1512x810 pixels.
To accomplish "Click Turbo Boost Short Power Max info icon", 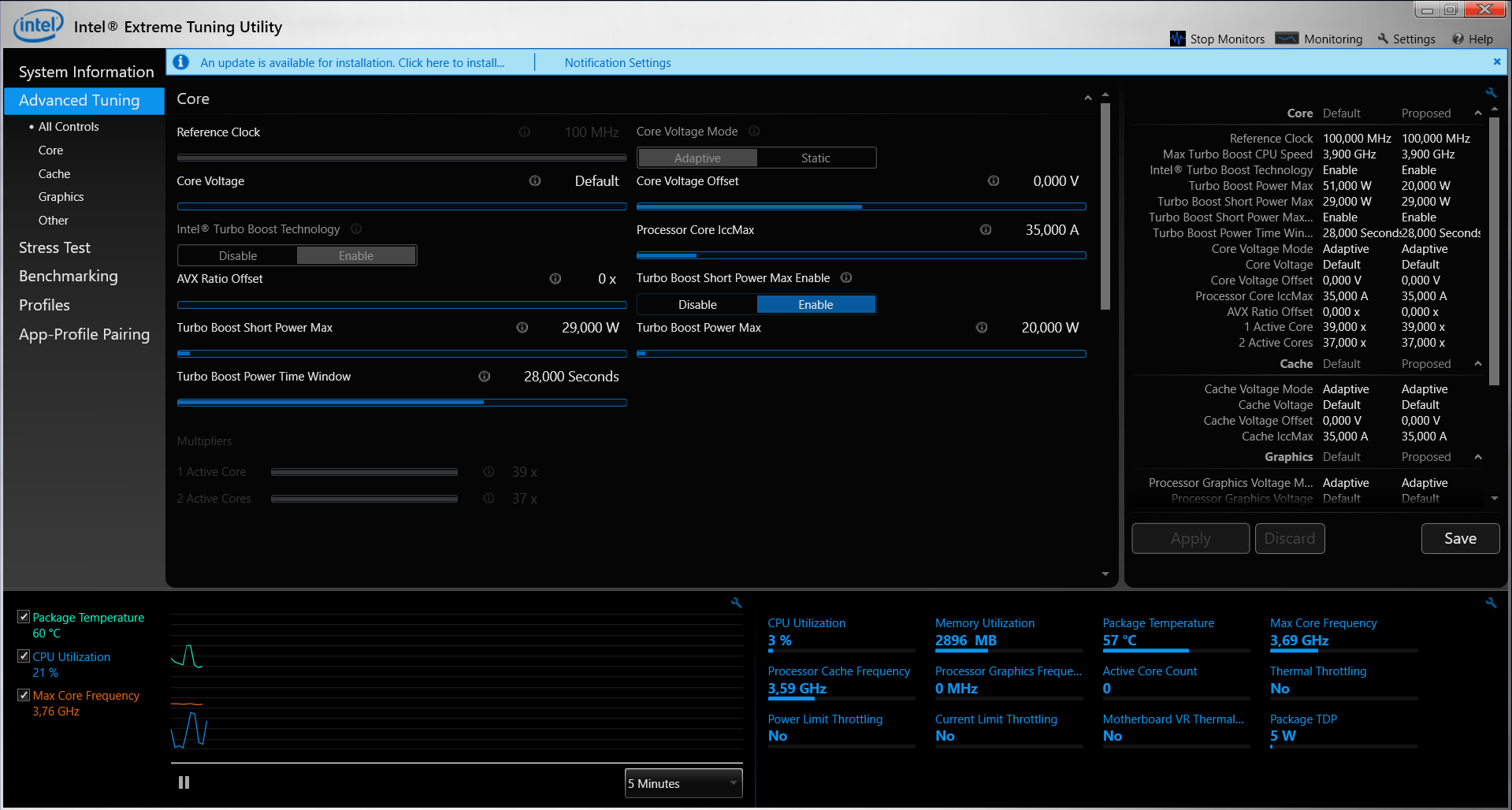I will [x=522, y=327].
